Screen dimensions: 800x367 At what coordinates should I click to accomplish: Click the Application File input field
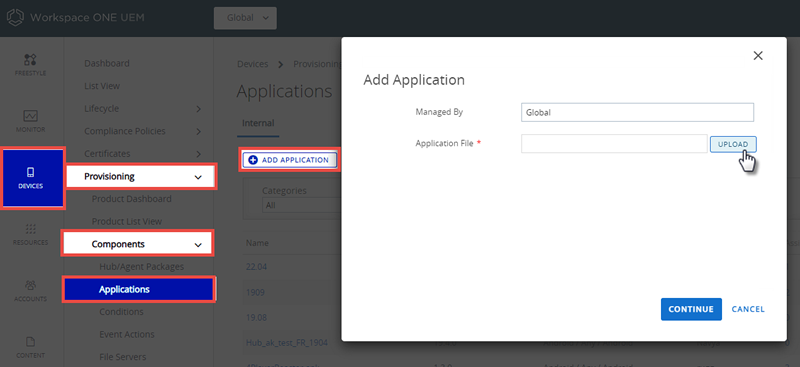614,143
